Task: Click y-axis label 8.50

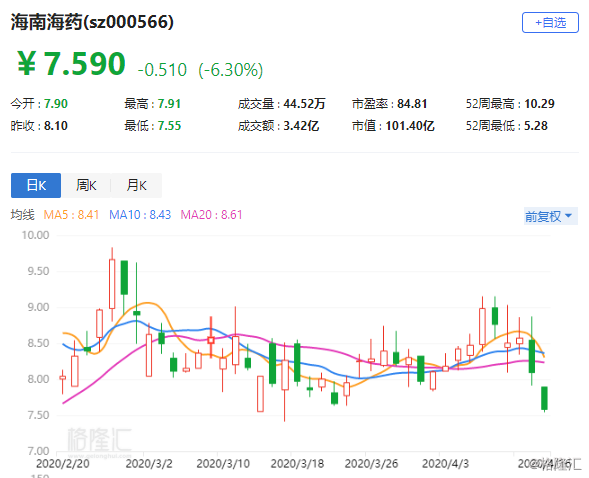Action: click(38, 343)
